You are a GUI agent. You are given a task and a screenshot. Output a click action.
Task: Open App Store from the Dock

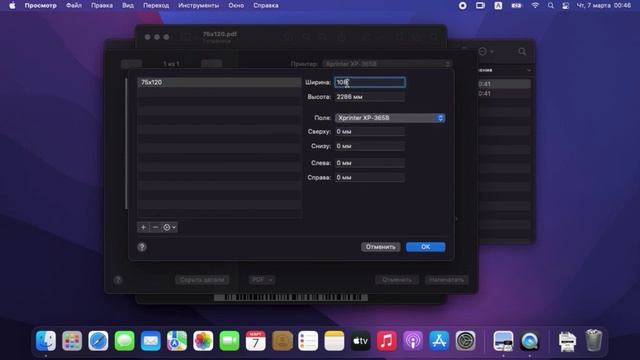point(439,341)
